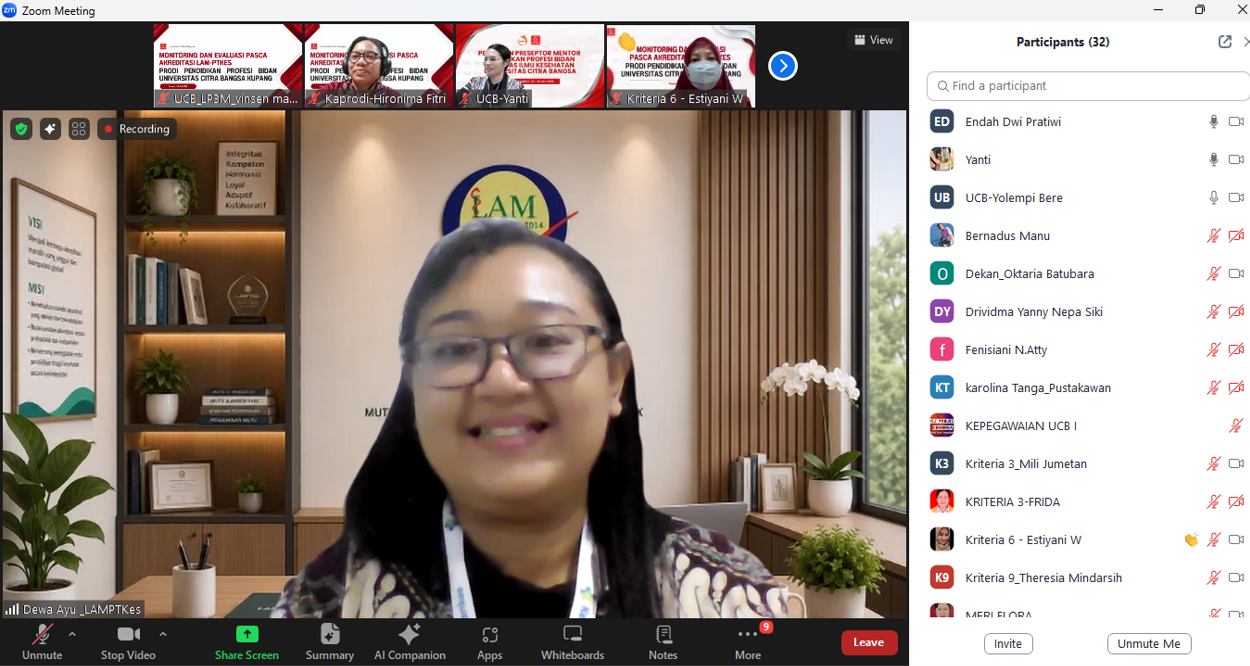Show next page of video thumbnails
1250x666 pixels.
click(x=783, y=66)
